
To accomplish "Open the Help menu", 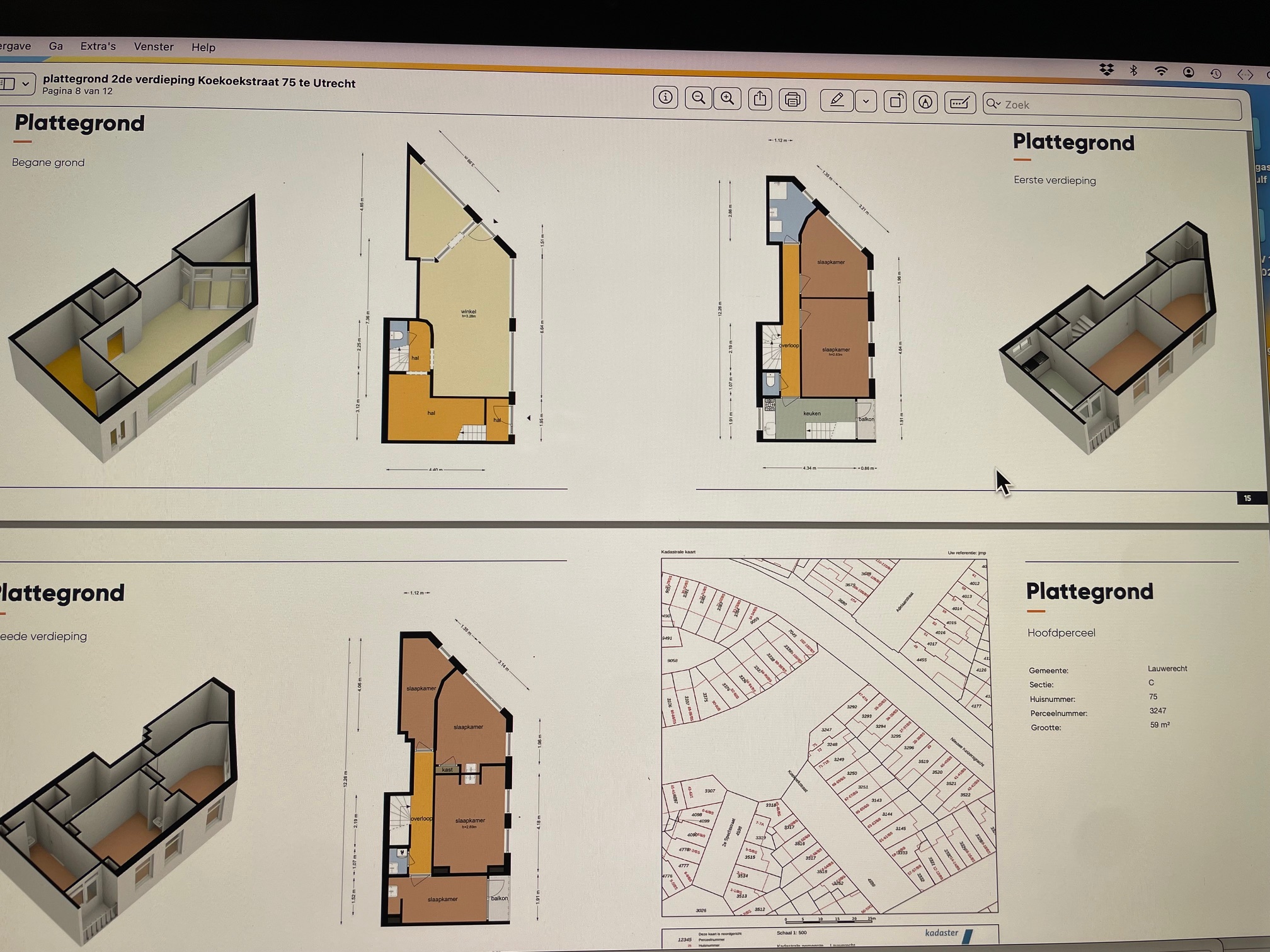I will click(x=203, y=48).
